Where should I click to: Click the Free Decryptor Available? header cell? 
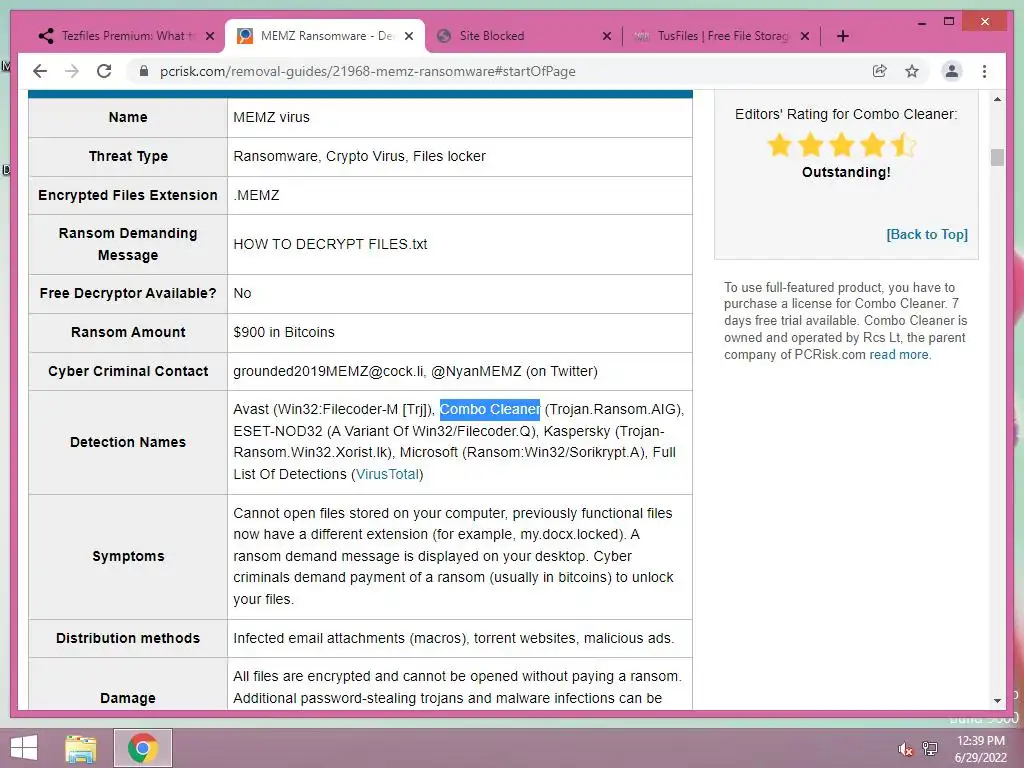(x=128, y=293)
